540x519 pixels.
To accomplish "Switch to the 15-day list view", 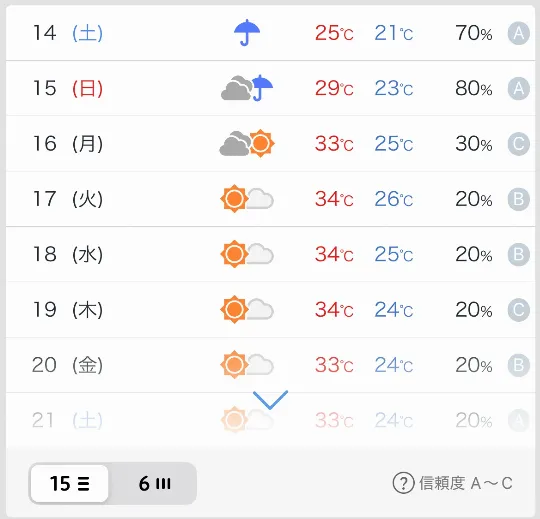I will (x=70, y=483).
